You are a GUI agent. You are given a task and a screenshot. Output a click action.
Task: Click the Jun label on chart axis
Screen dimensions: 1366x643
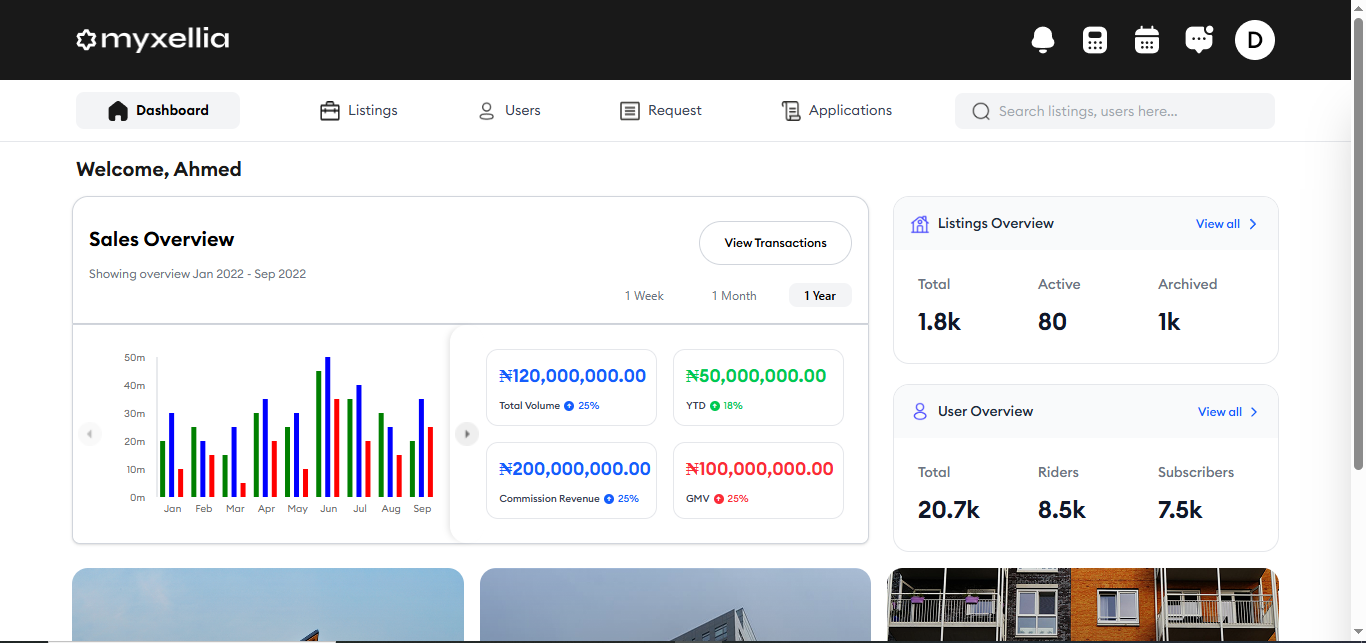click(x=328, y=509)
